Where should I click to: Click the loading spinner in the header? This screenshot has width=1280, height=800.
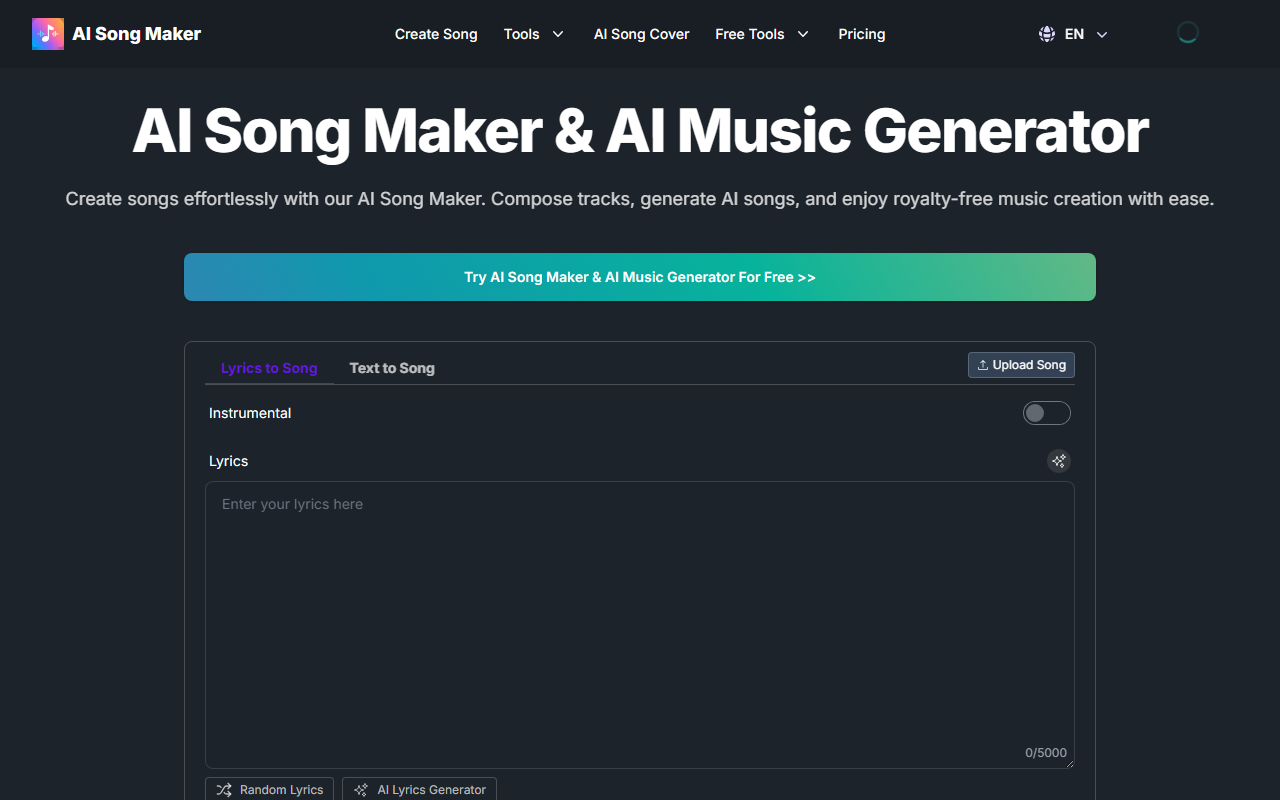coord(1188,33)
